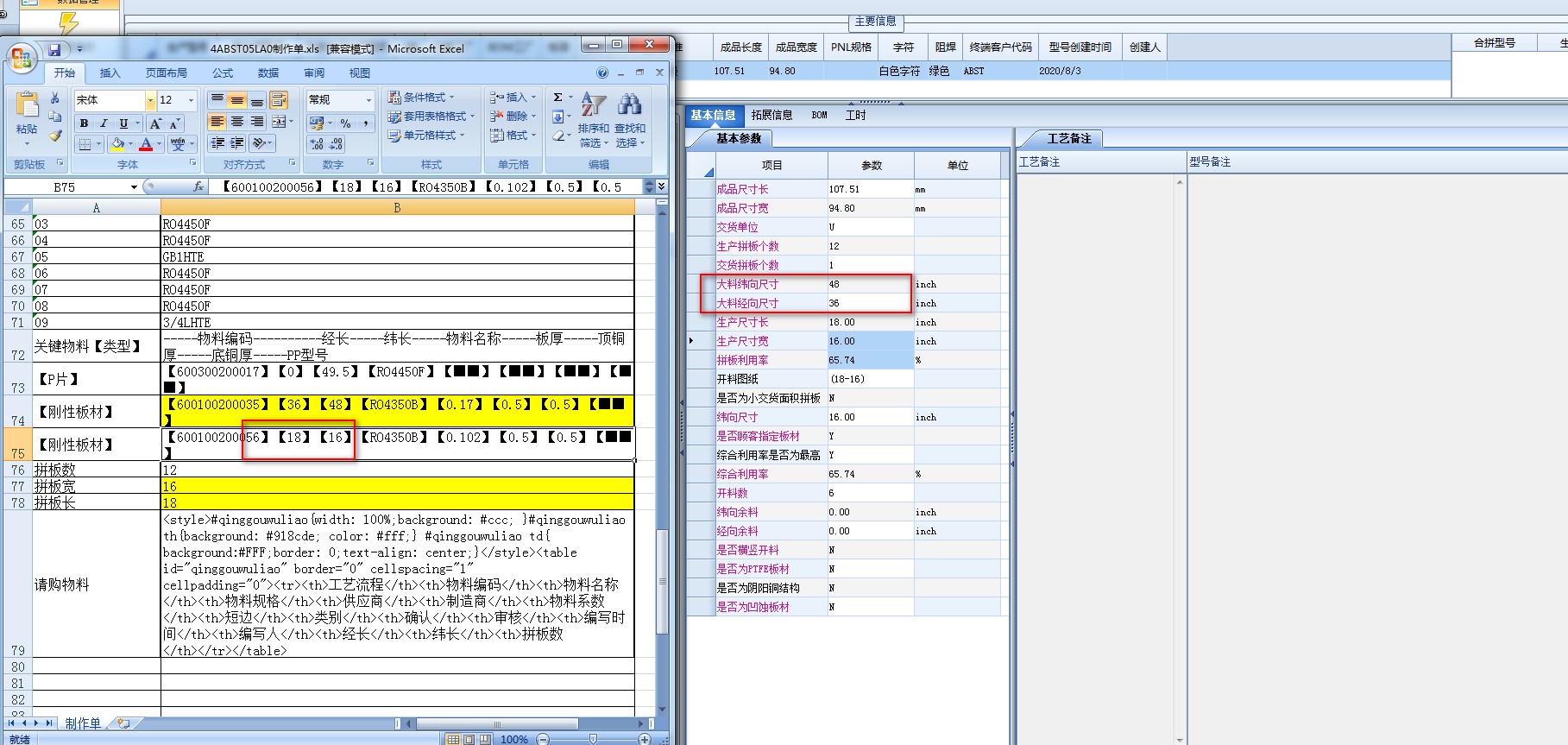Decrease indent in alignment group
1568x745 pixels.
click(217, 142)
